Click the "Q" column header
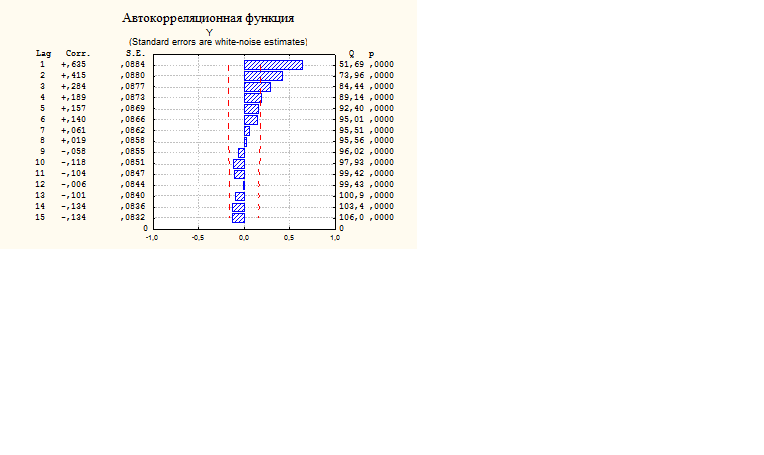The width and height of the screenshot is (764, 455). click(351, 54)
